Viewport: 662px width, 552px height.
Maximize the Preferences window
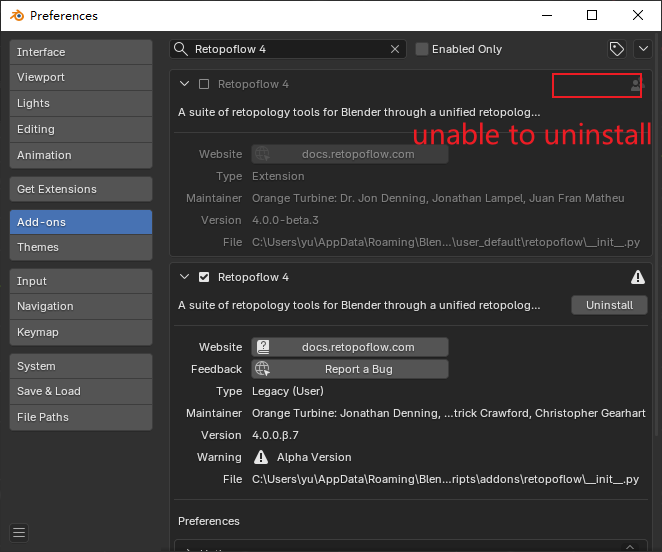(x=592, y=16)
